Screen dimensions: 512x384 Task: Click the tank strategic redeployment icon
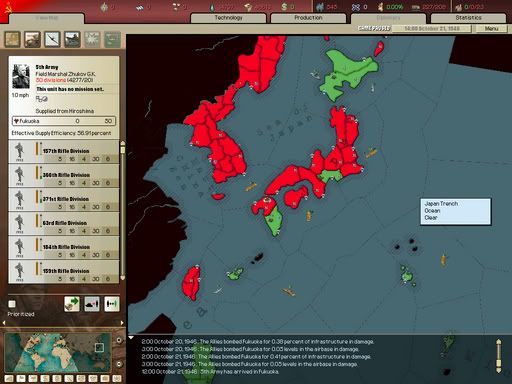(92, 304)
